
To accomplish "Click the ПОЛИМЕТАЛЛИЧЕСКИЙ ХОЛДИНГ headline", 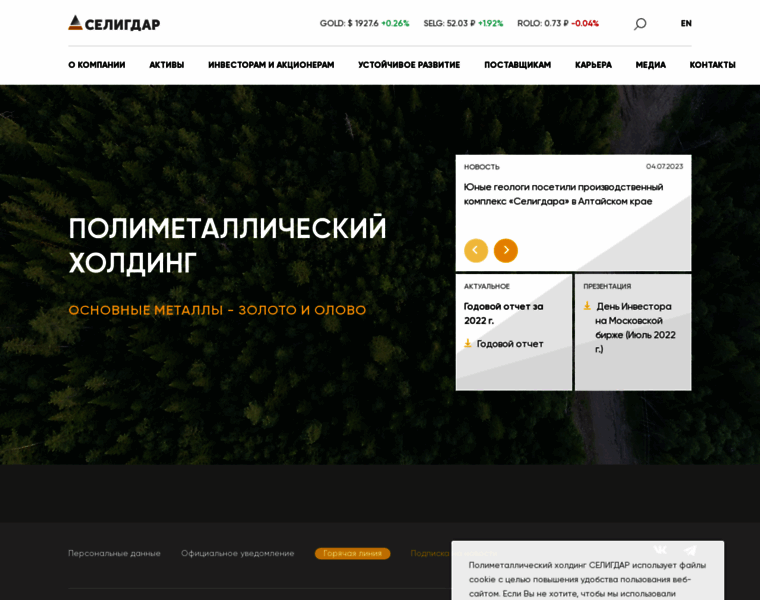I will tap(227, 245).
